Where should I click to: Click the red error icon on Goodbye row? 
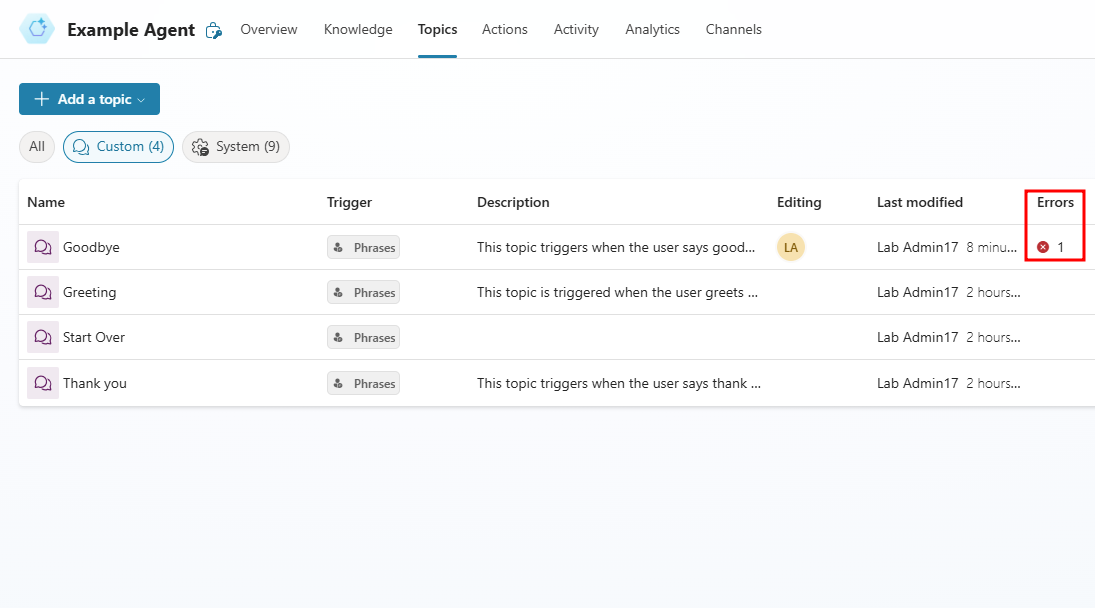click(x=1043, y=246)
